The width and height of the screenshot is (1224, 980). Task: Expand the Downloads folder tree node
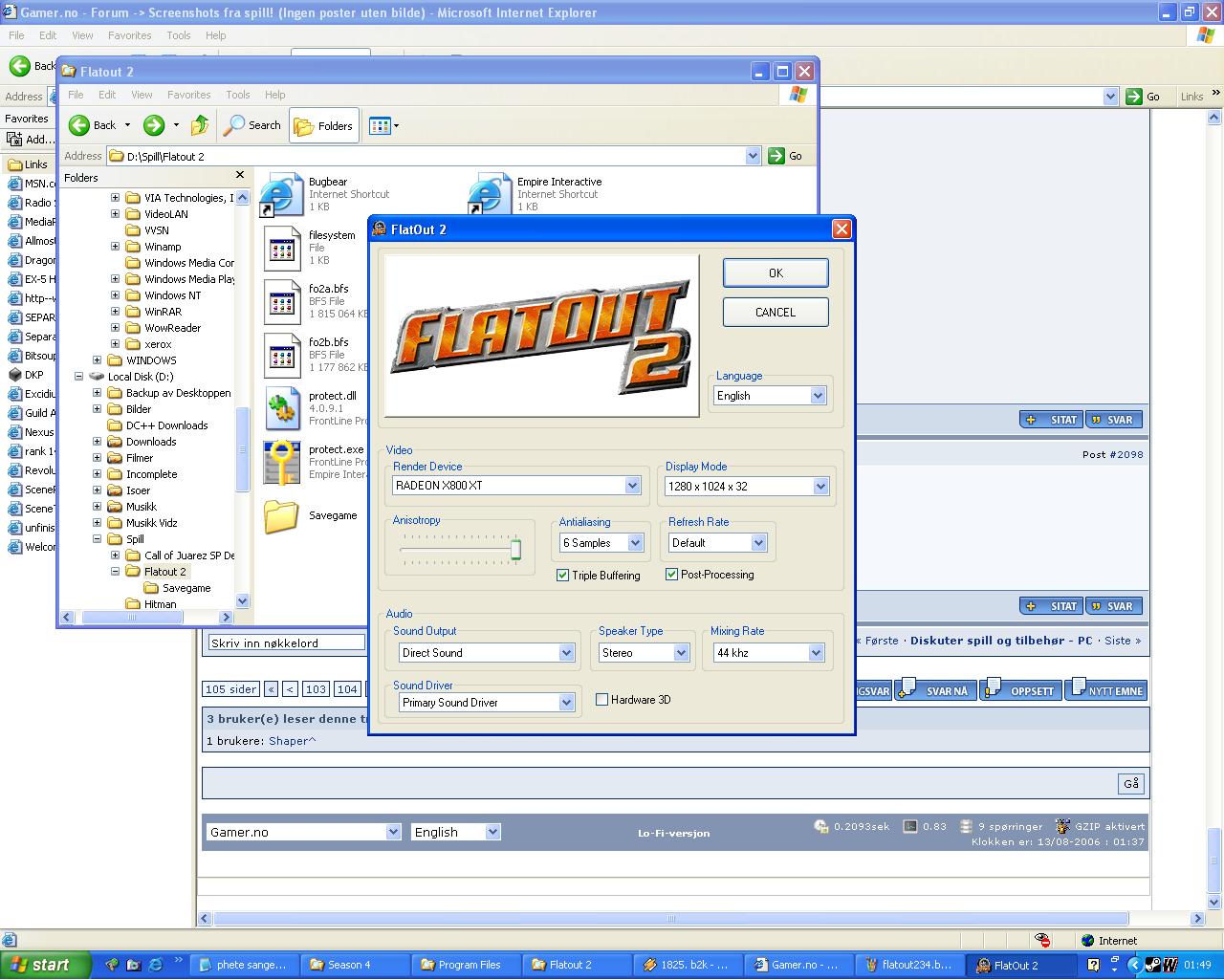pyautogui.click(x=97, y=442)
